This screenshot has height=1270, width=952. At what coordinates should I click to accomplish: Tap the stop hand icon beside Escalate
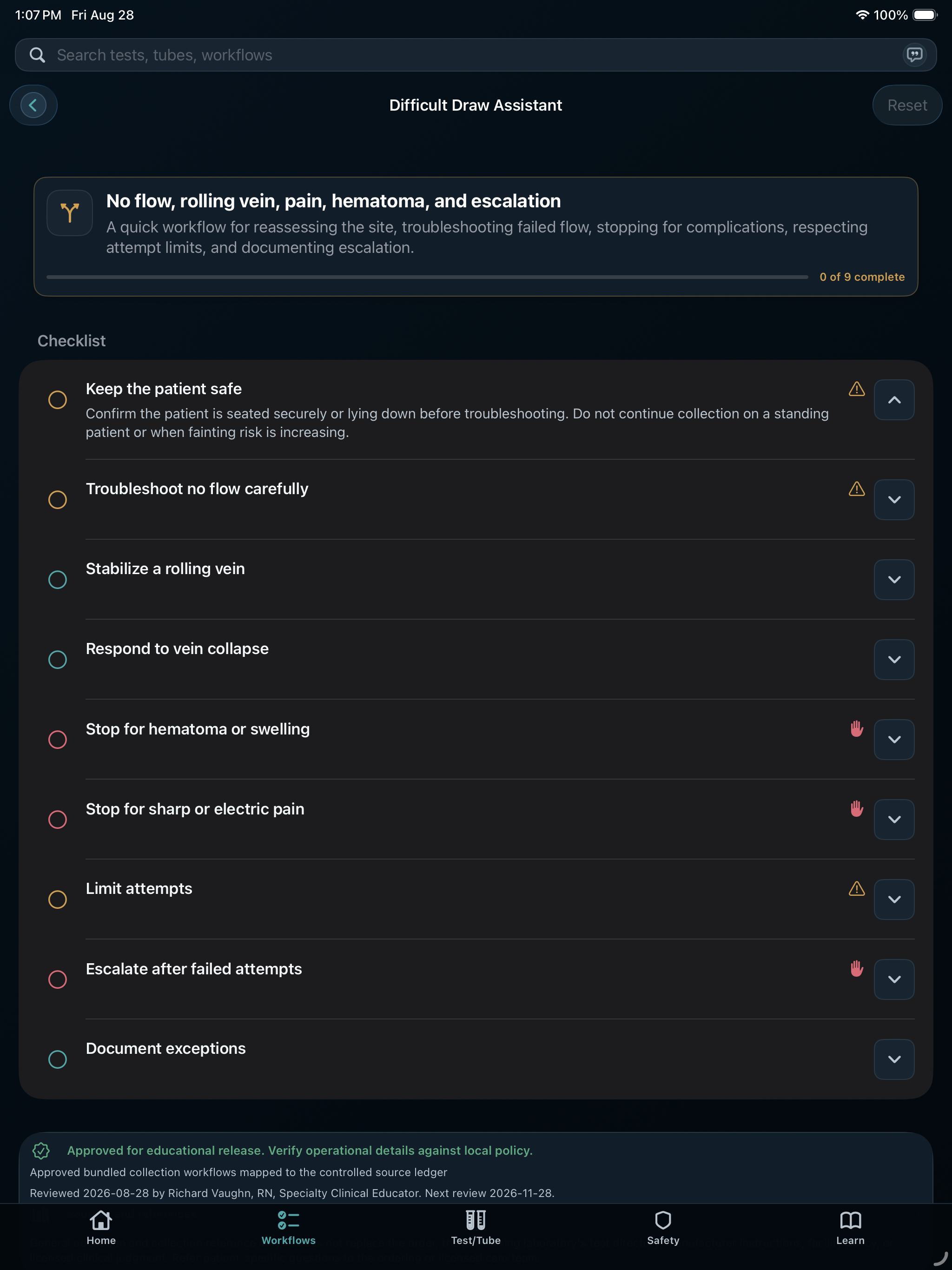857,969
